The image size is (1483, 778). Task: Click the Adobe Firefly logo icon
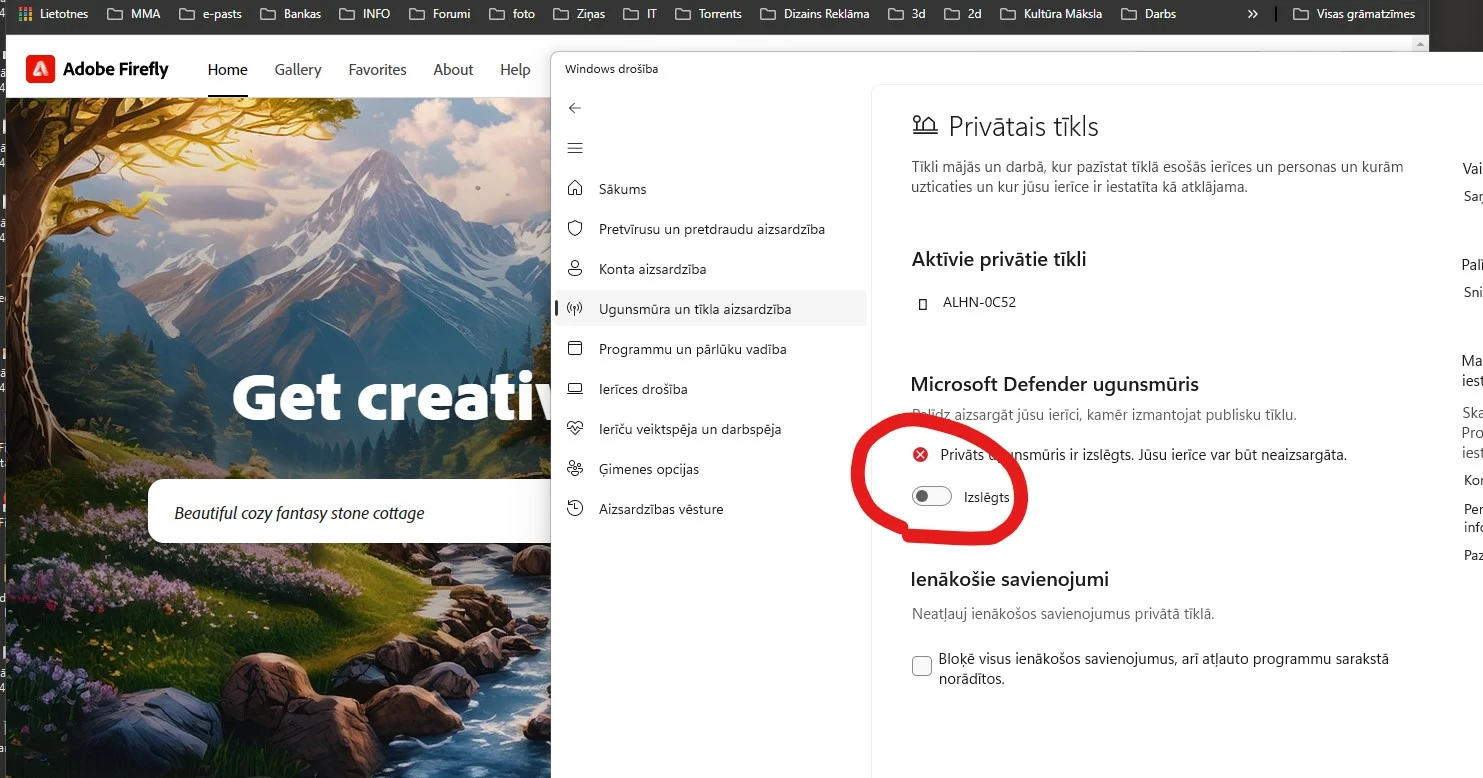[x=40, y=69]
